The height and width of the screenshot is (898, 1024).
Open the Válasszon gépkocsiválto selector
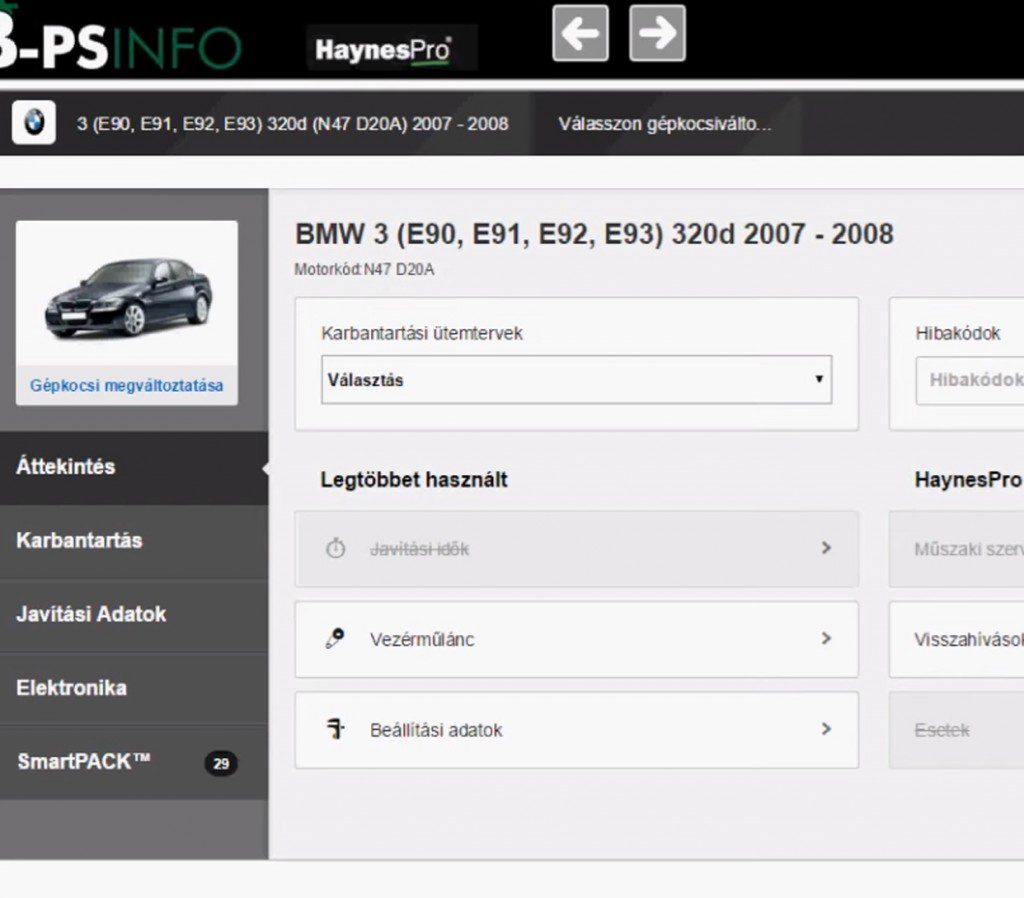pyautogui.click(x=665, y=124)
